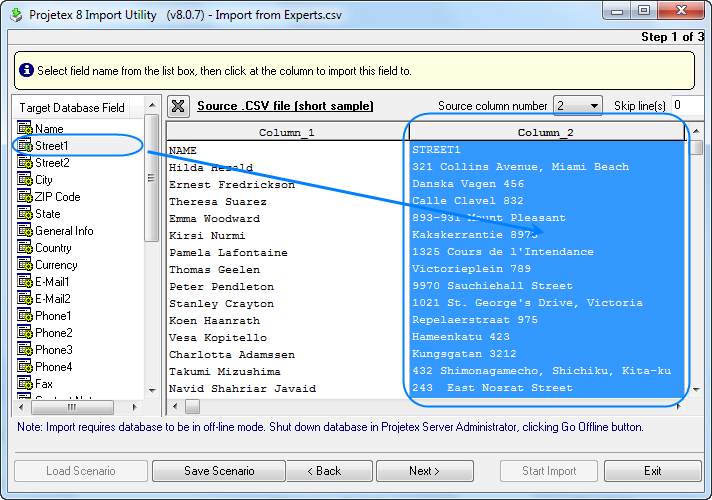Proceed with the Next button

coord(425,471)
